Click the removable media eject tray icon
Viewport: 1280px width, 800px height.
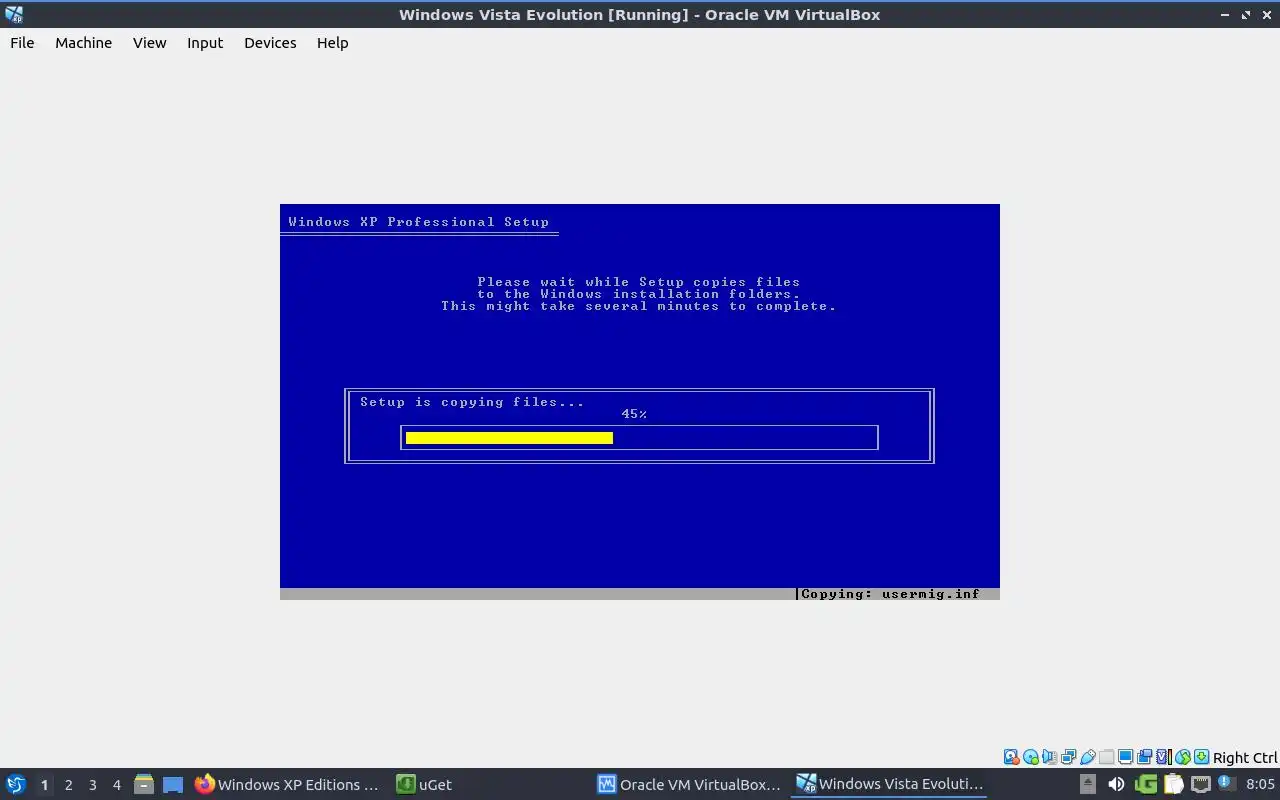tap(1088, 784)
